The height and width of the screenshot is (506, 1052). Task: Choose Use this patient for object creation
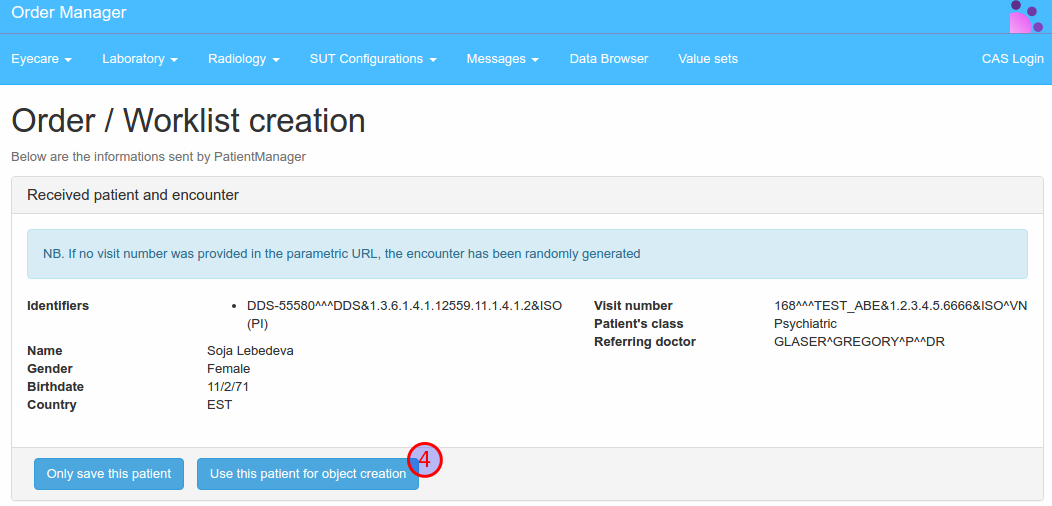(307, 474)
